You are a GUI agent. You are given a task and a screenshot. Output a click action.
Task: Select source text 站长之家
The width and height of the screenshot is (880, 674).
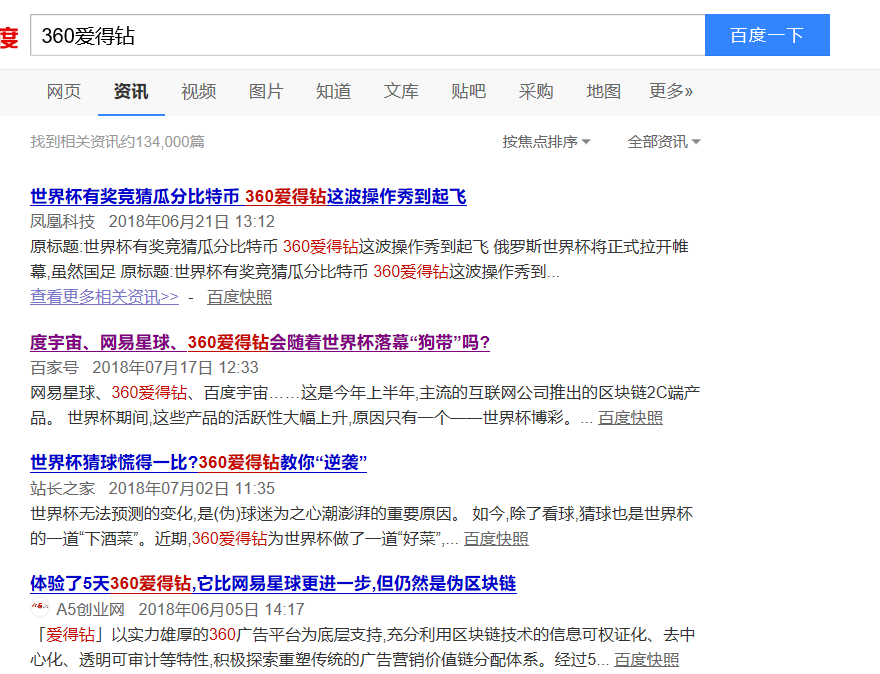click(x=63, y=488)
